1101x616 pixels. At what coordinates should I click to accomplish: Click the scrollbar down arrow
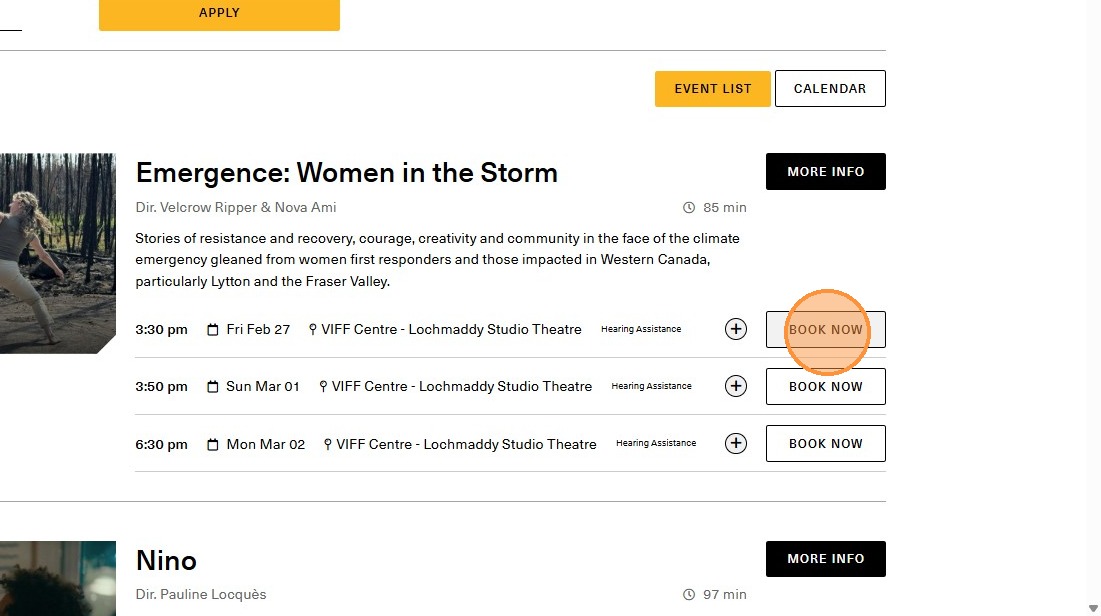pyautogui.click(x=1092, y=608)
